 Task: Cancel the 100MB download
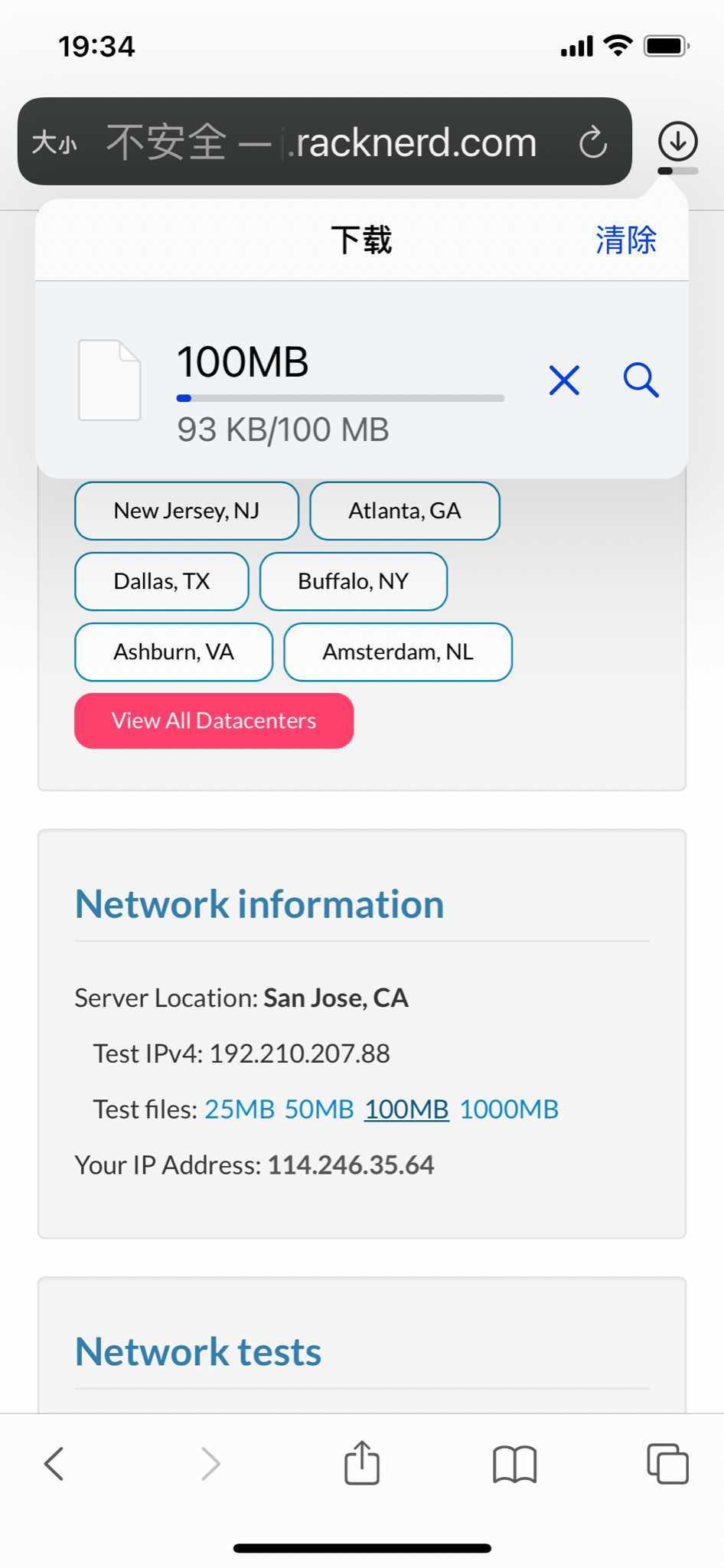click(x=564, y=381)
